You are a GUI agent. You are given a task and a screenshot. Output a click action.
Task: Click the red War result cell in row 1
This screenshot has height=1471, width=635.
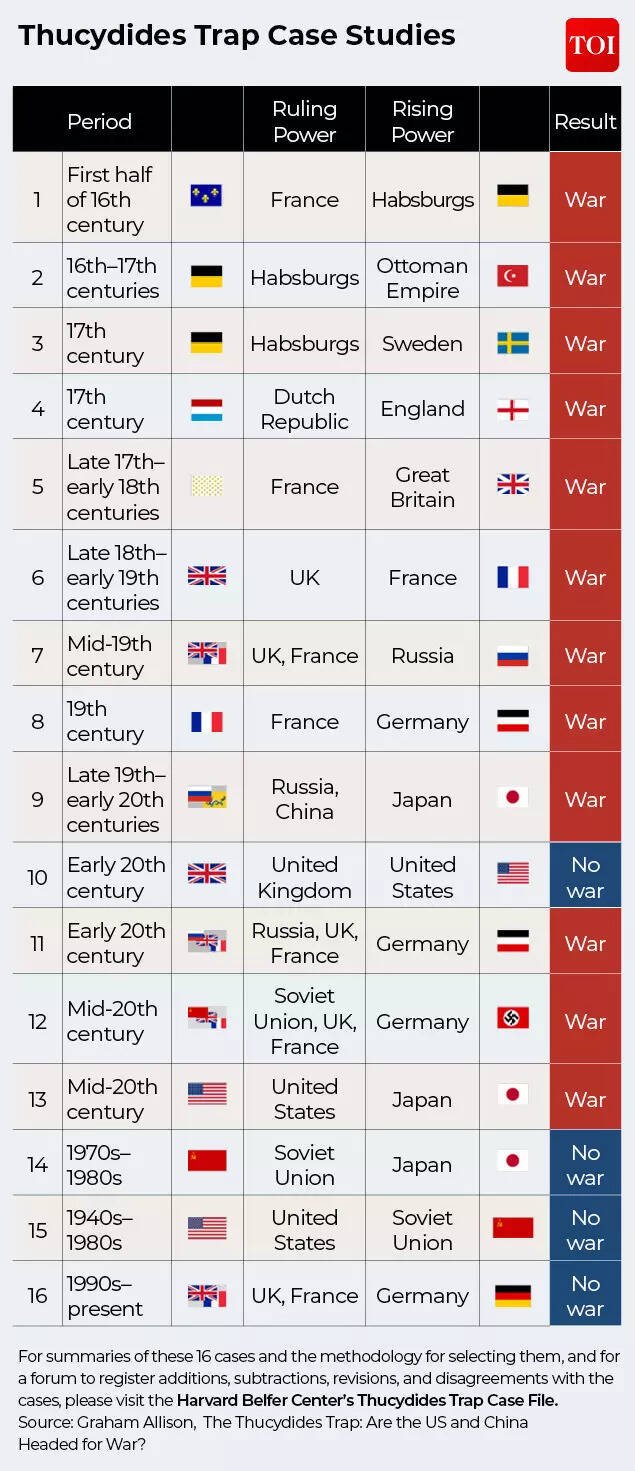pyautogui.click(x=585, y=199)
